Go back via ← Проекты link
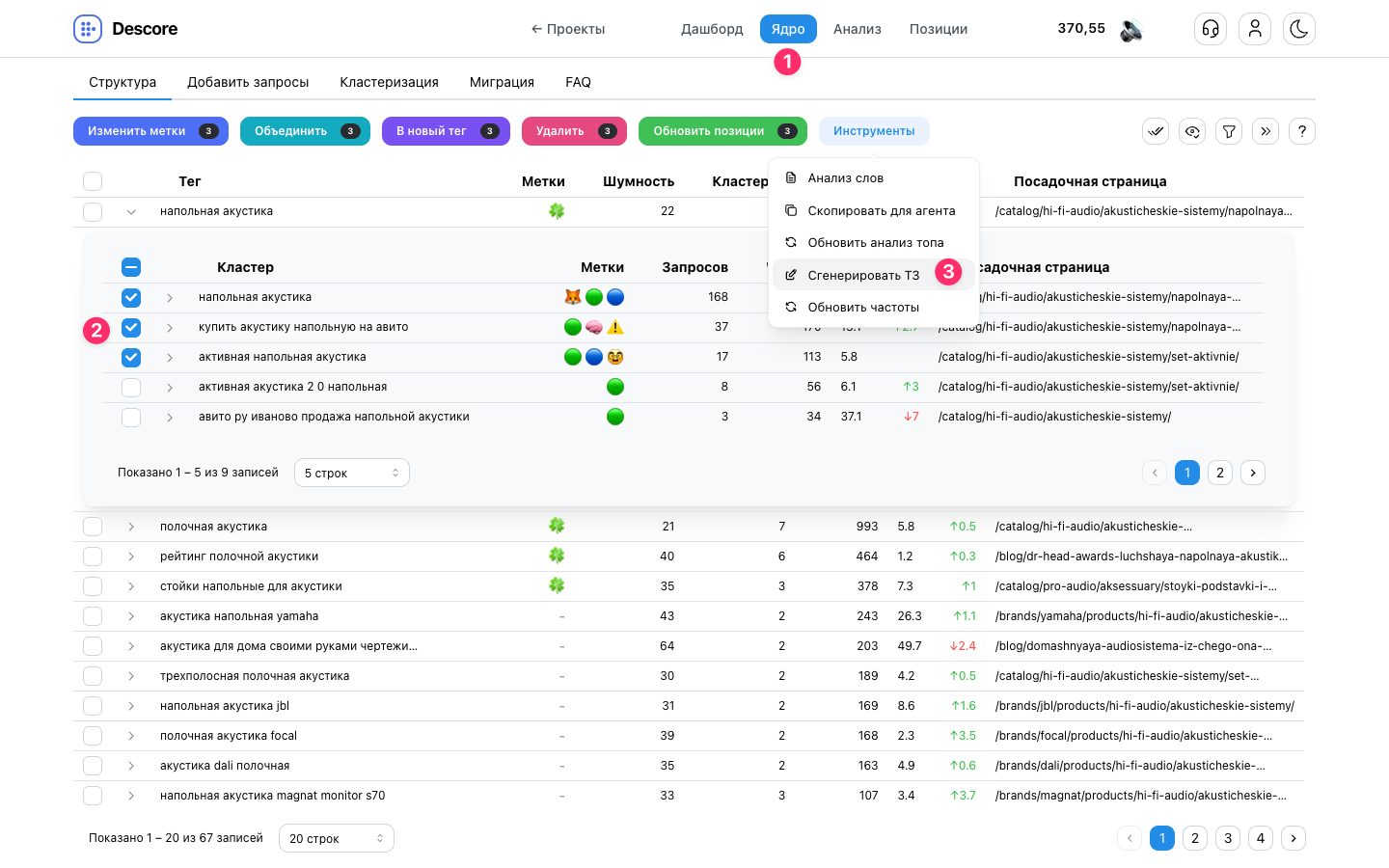This screenshot has height=868, width=1389. tap(568, 29)
